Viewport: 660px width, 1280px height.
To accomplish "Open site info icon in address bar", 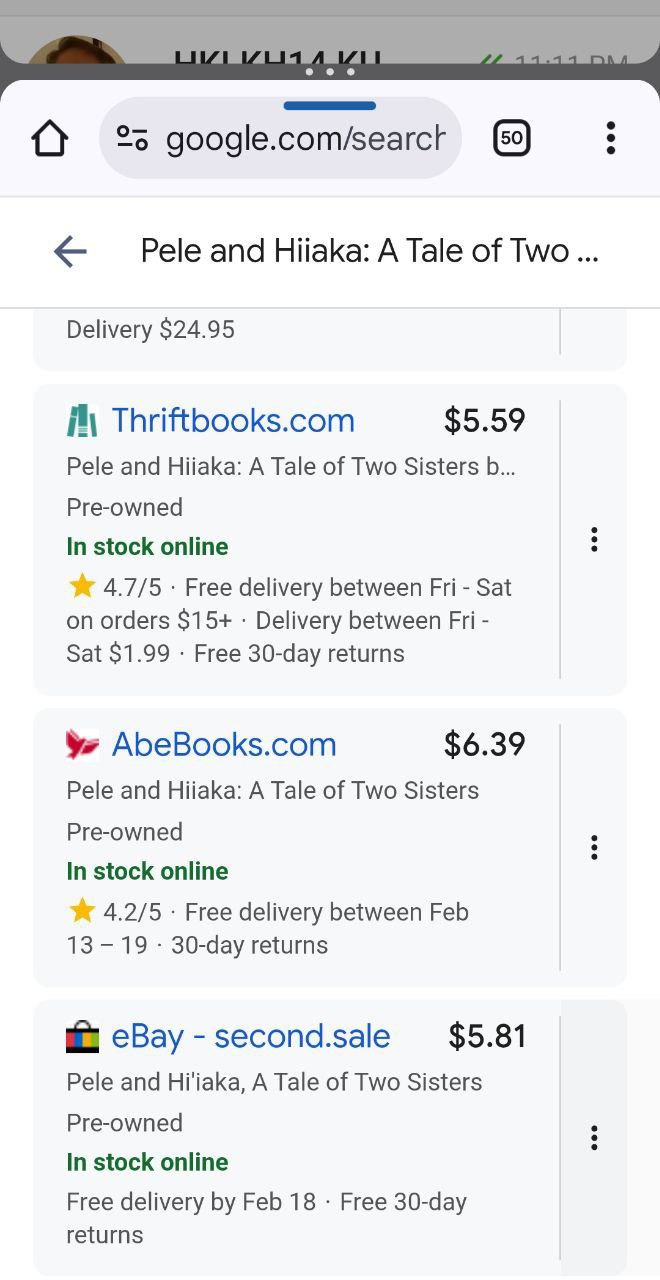I will pyautogui.click(x=132, y=138).
